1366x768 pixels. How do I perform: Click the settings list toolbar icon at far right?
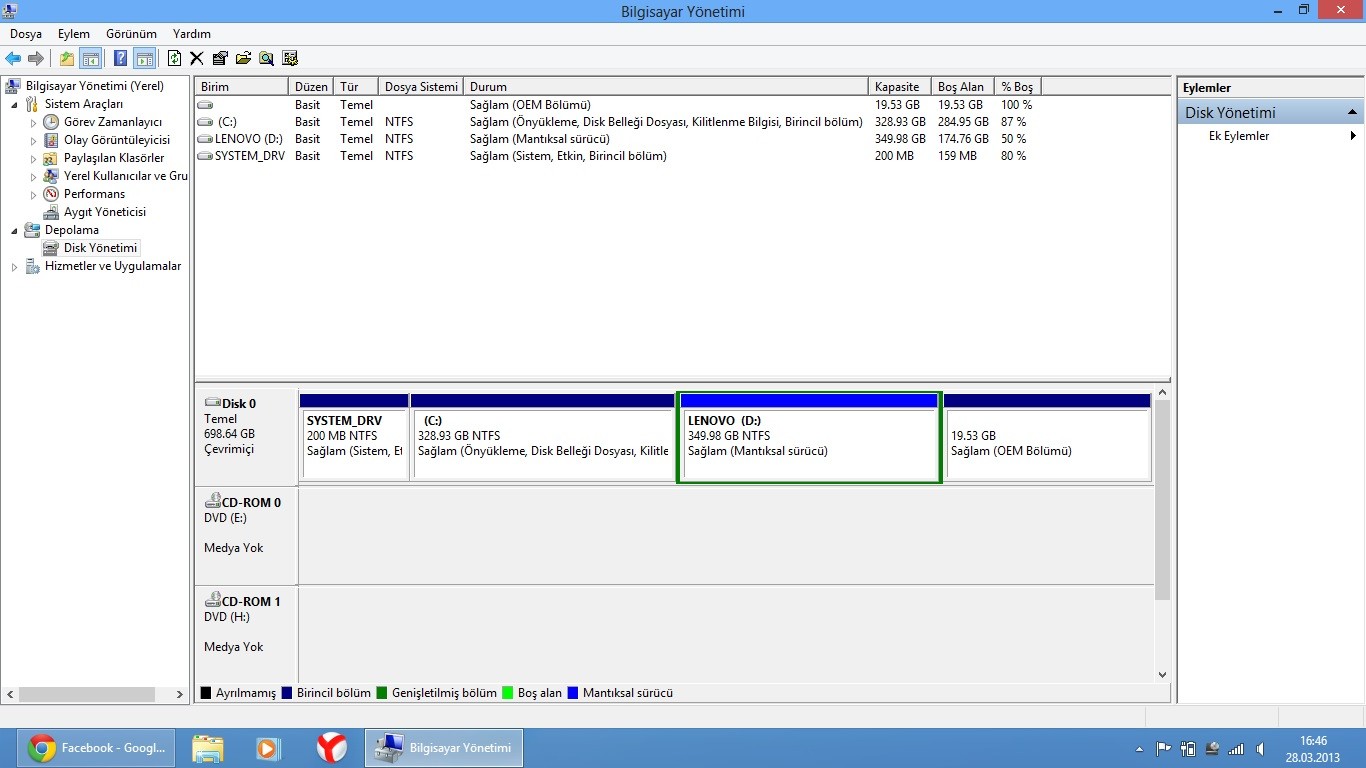[x=290, y=58]
